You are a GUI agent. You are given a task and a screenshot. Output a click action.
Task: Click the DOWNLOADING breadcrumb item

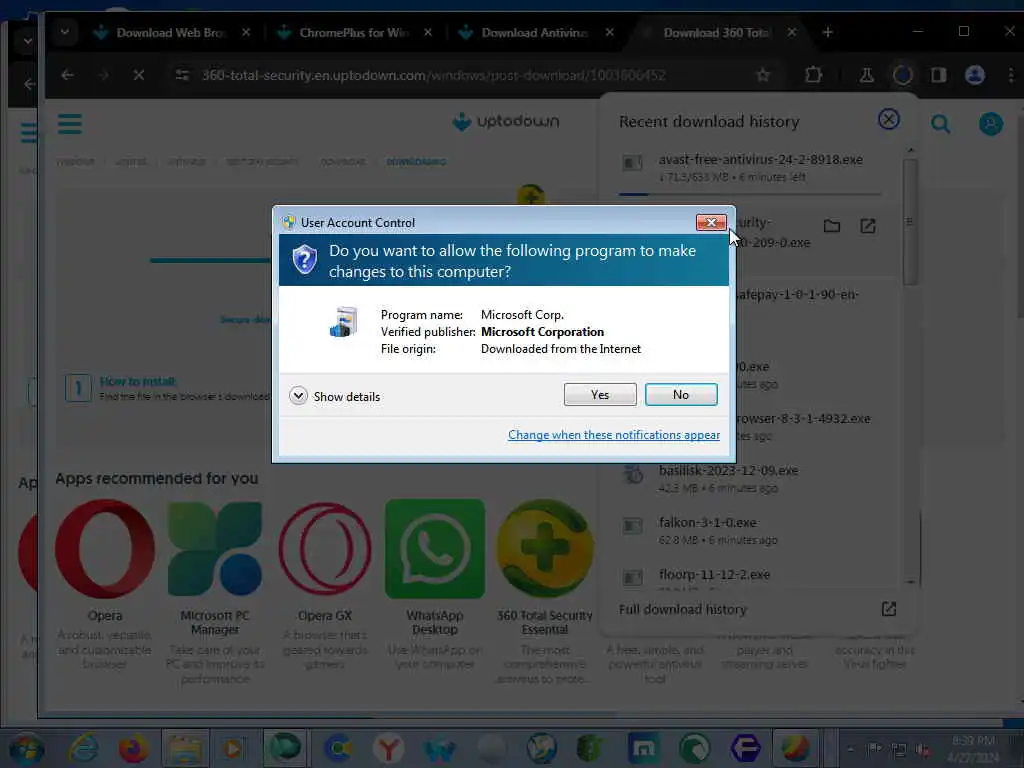point(416,161)
